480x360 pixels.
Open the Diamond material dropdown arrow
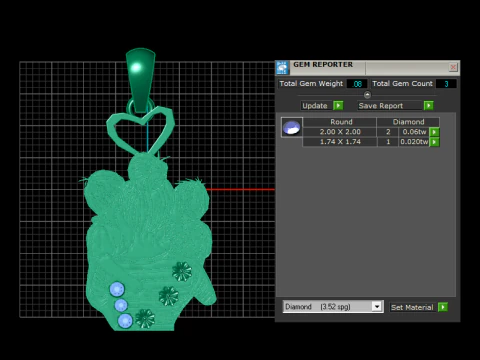[x=377, y=307]
